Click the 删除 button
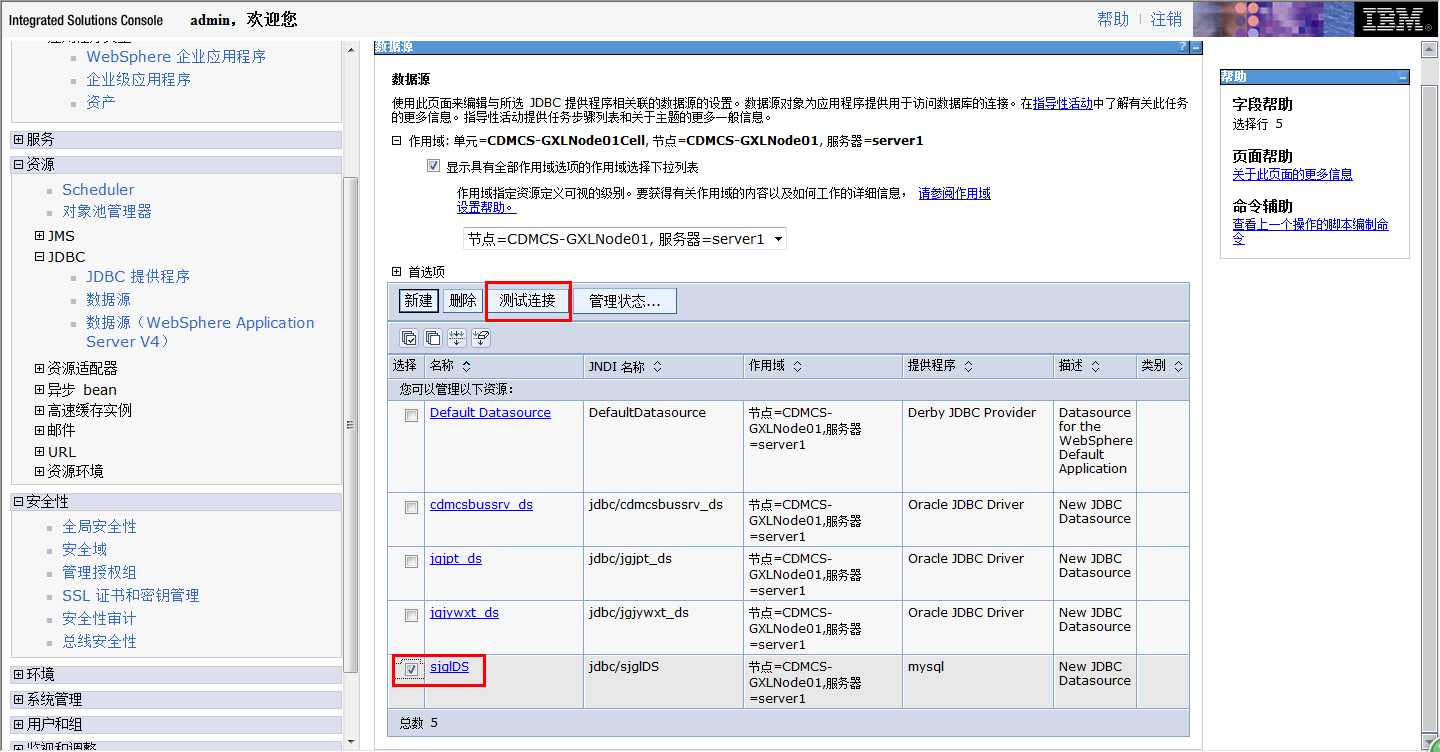Screen dimensions: 1440x752 (462, 301)
